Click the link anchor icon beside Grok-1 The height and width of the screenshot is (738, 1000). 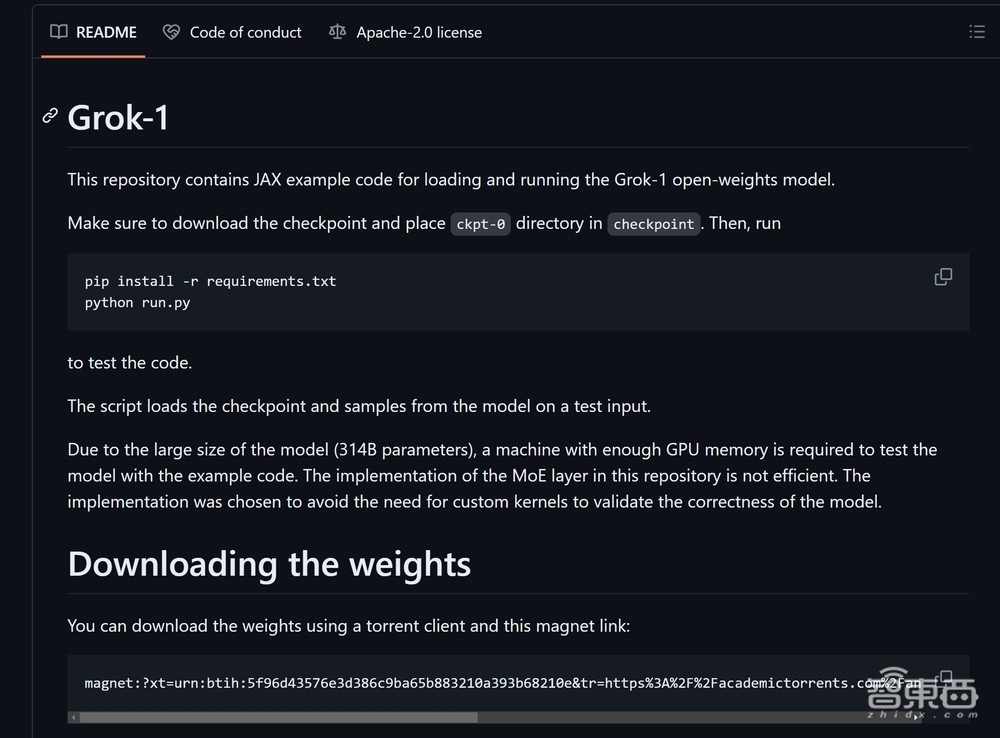pos(50,117)
